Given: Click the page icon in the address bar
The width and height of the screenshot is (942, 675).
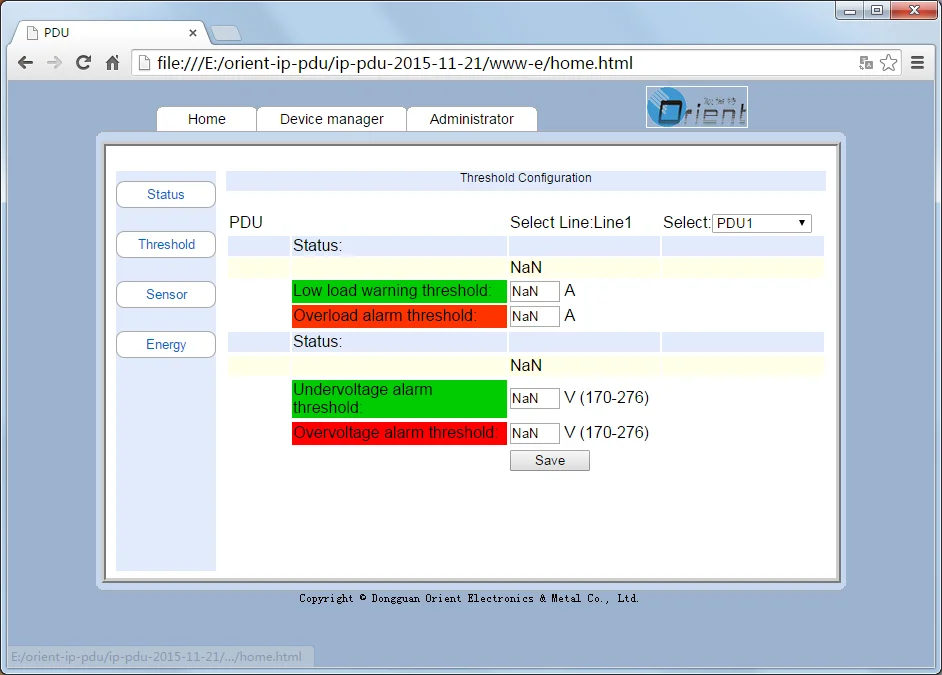Looking at the screenshot, I should tap(143, 62).
